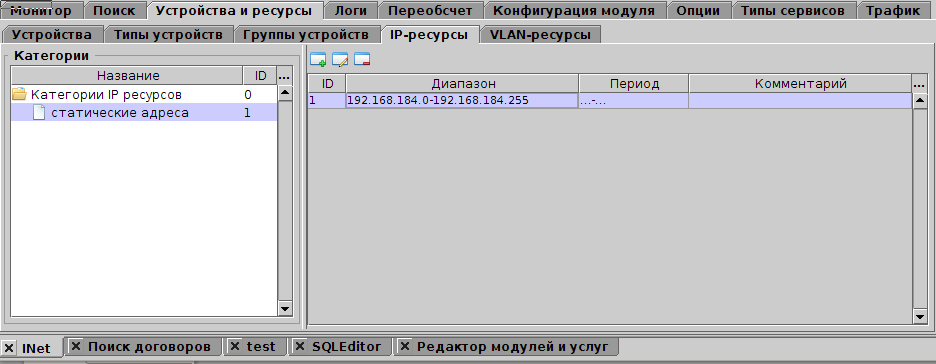Image resolution: width=936 pixels, height=364 pixels.
Task: Open the Трафик tab
Action: pyautogui.click(x=894, y=11)
